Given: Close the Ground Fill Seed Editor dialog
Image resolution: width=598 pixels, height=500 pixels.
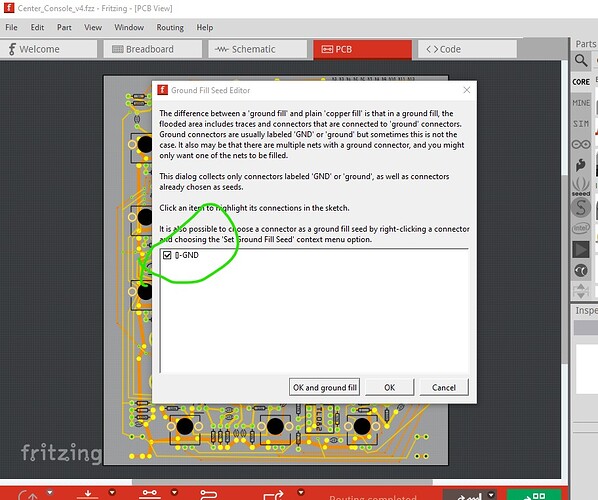Looking at the screenshot, I should coord(467,90).
